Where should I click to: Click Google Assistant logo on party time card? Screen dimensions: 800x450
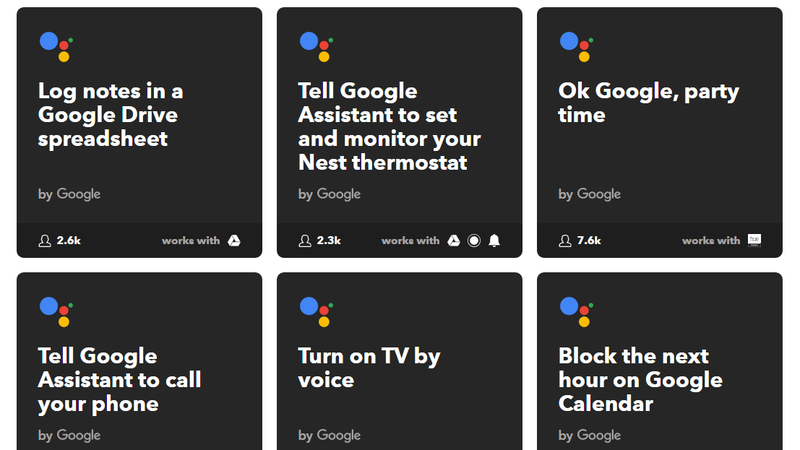coord(577,46)
